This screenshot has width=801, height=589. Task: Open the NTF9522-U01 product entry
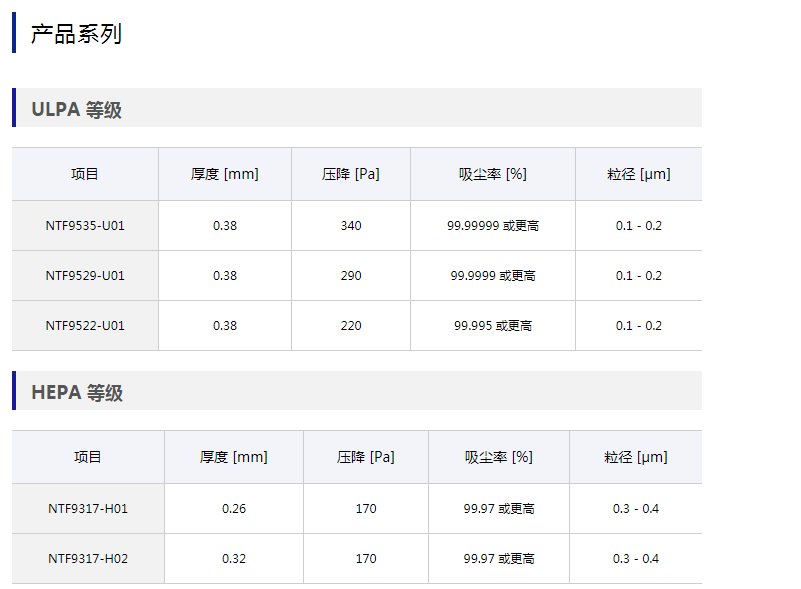(x=85, y=325)
